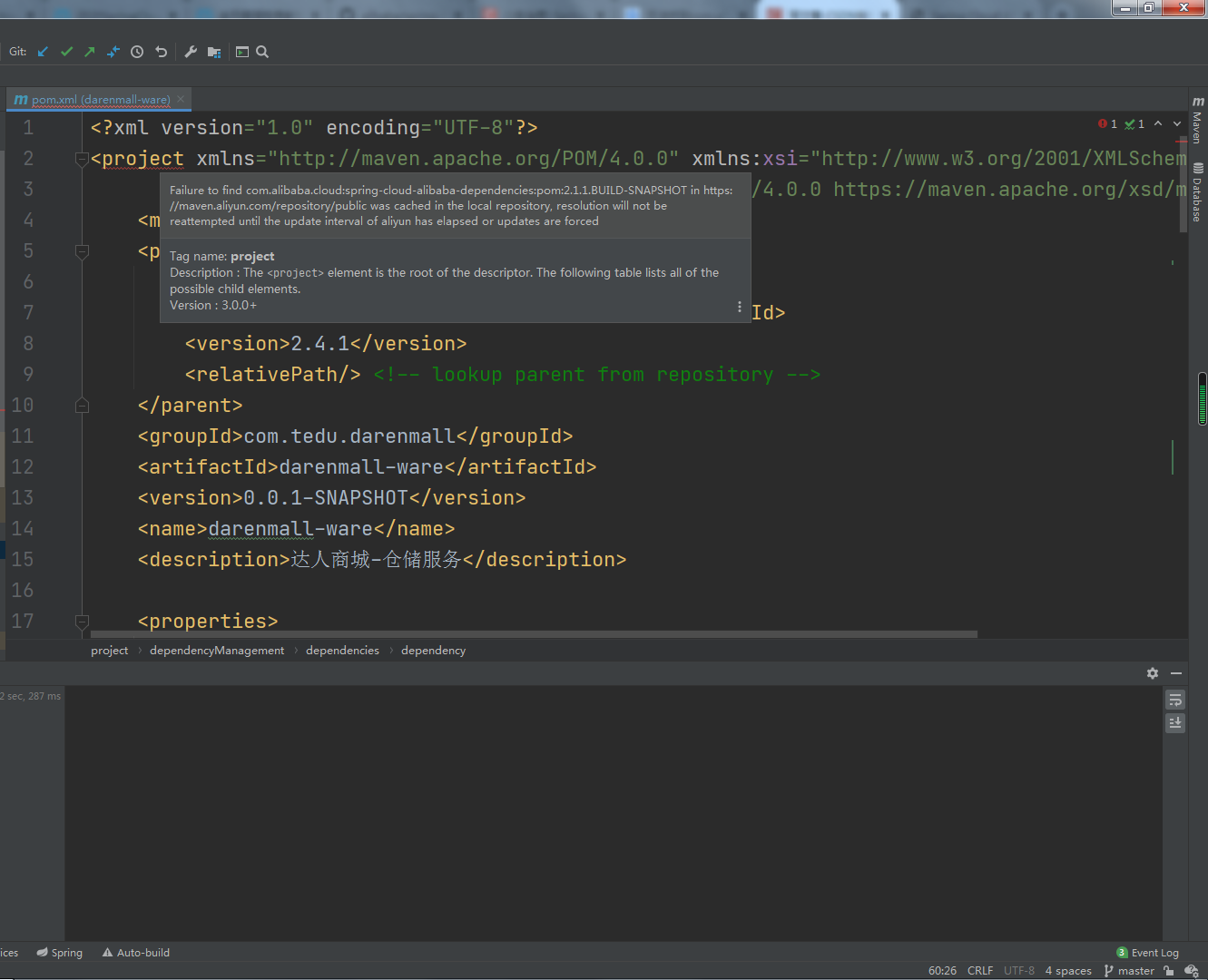The height and width of the screenshot is (980, 1208).
Task: Rollback changes with the undo icon
Action: (x=161, y=52)
